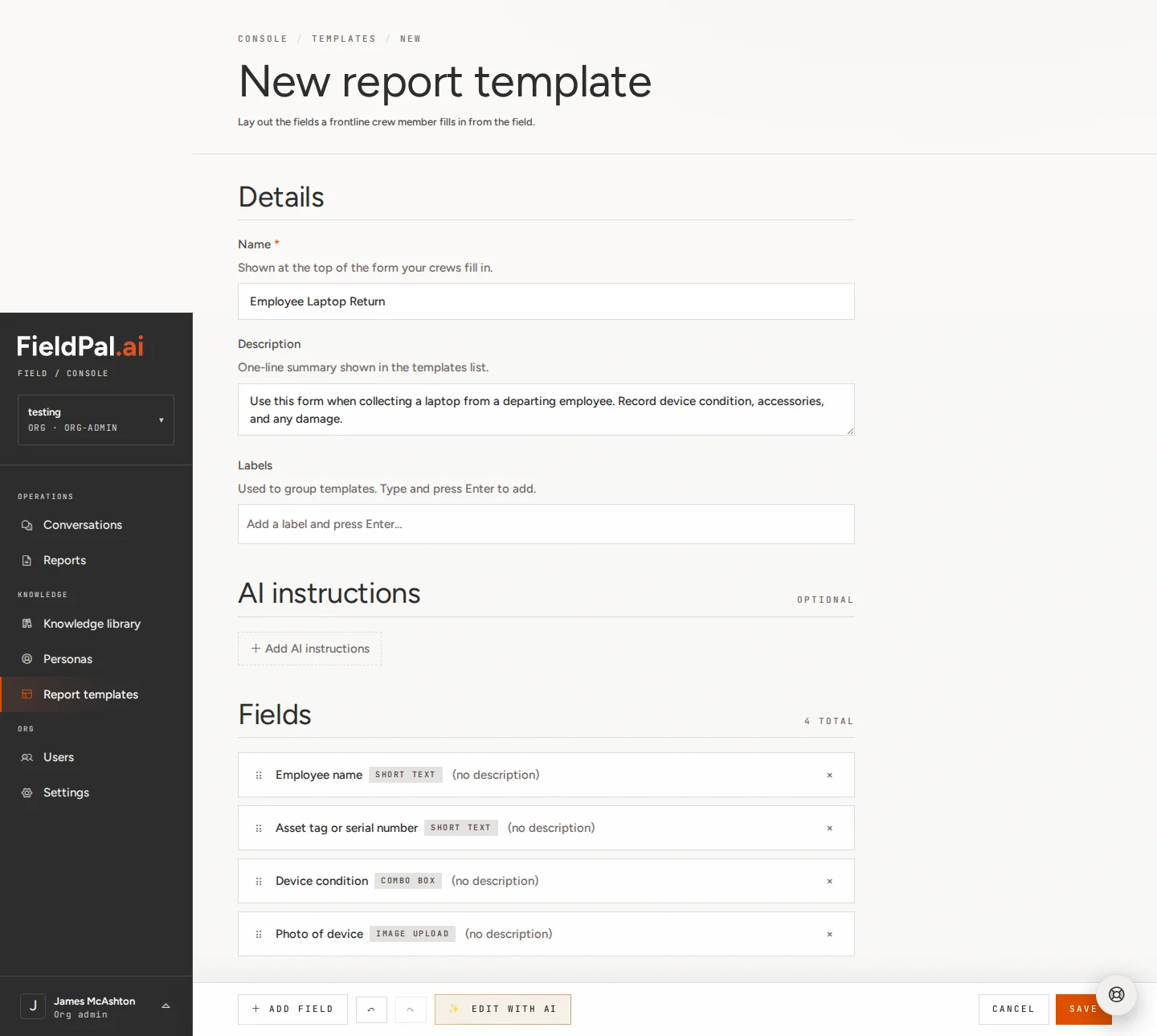Focus the template Name input field
The height and width of the screenshot is (1036, 1157).
point(546,301)
